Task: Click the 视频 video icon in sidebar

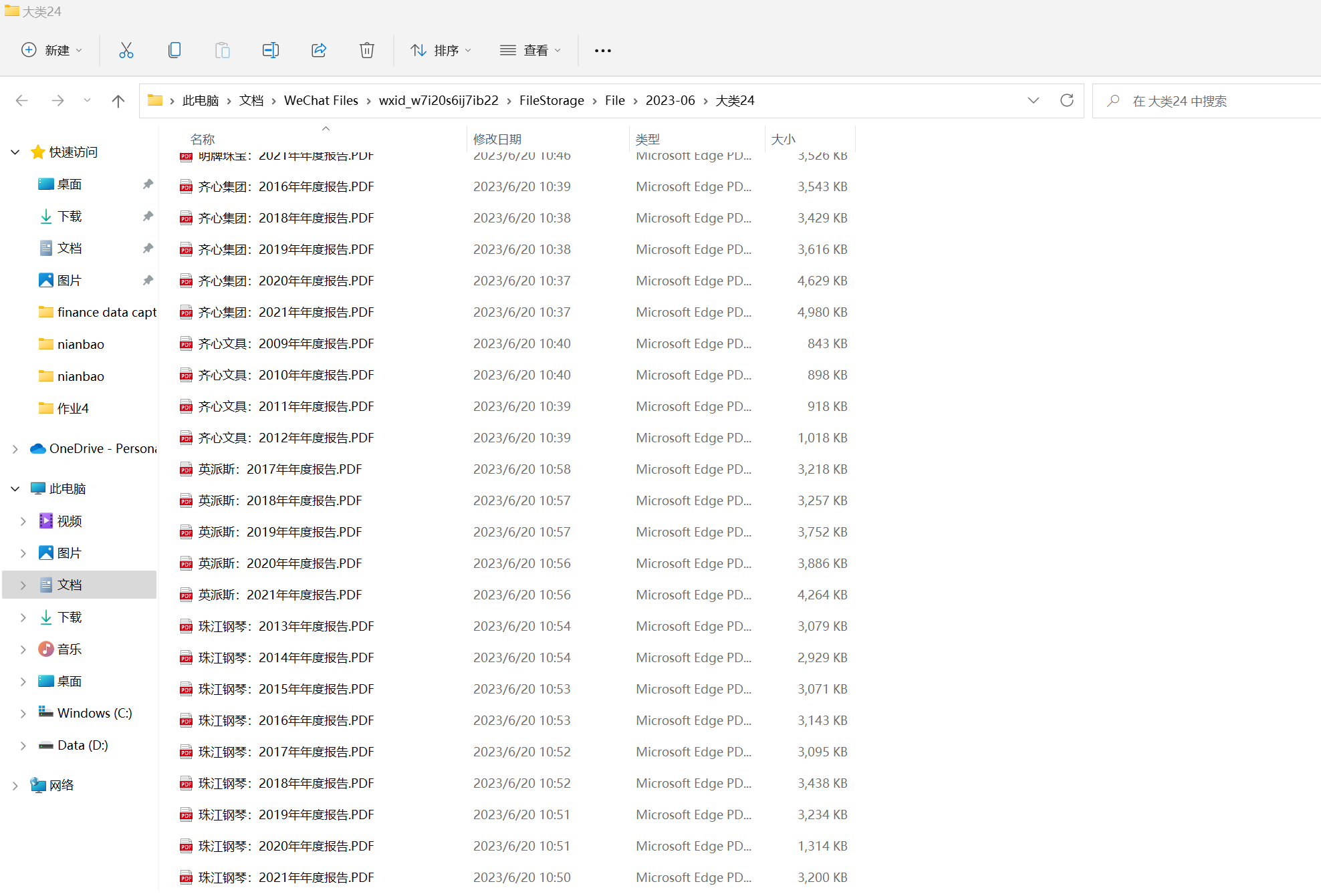Action: [46, 520]
